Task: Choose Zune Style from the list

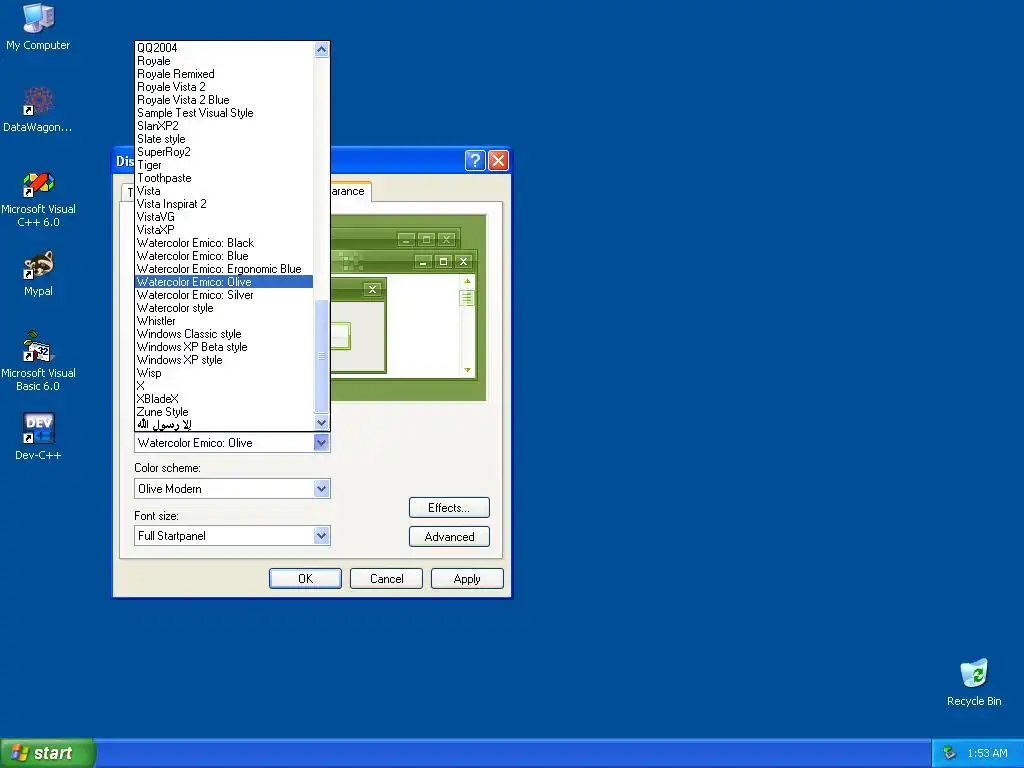Action: click(224, 412)
